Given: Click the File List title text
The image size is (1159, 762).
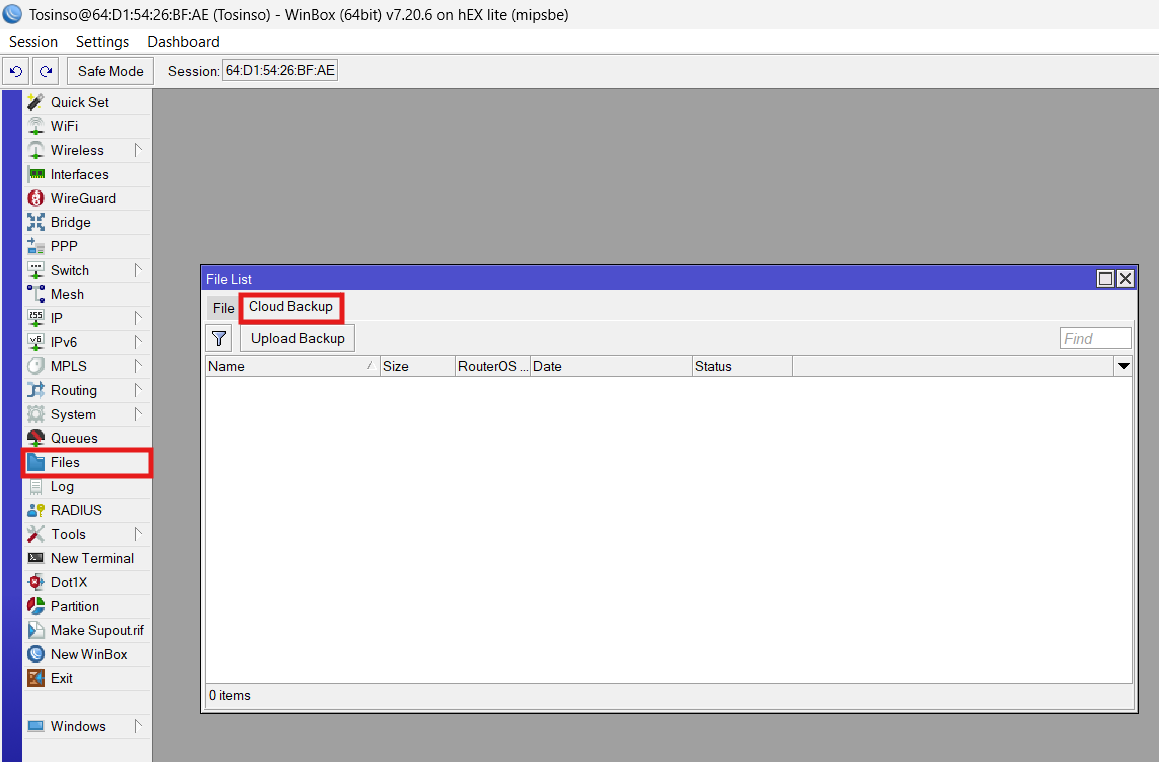Looking at the screenshot, I should click(x=228, y=279).
